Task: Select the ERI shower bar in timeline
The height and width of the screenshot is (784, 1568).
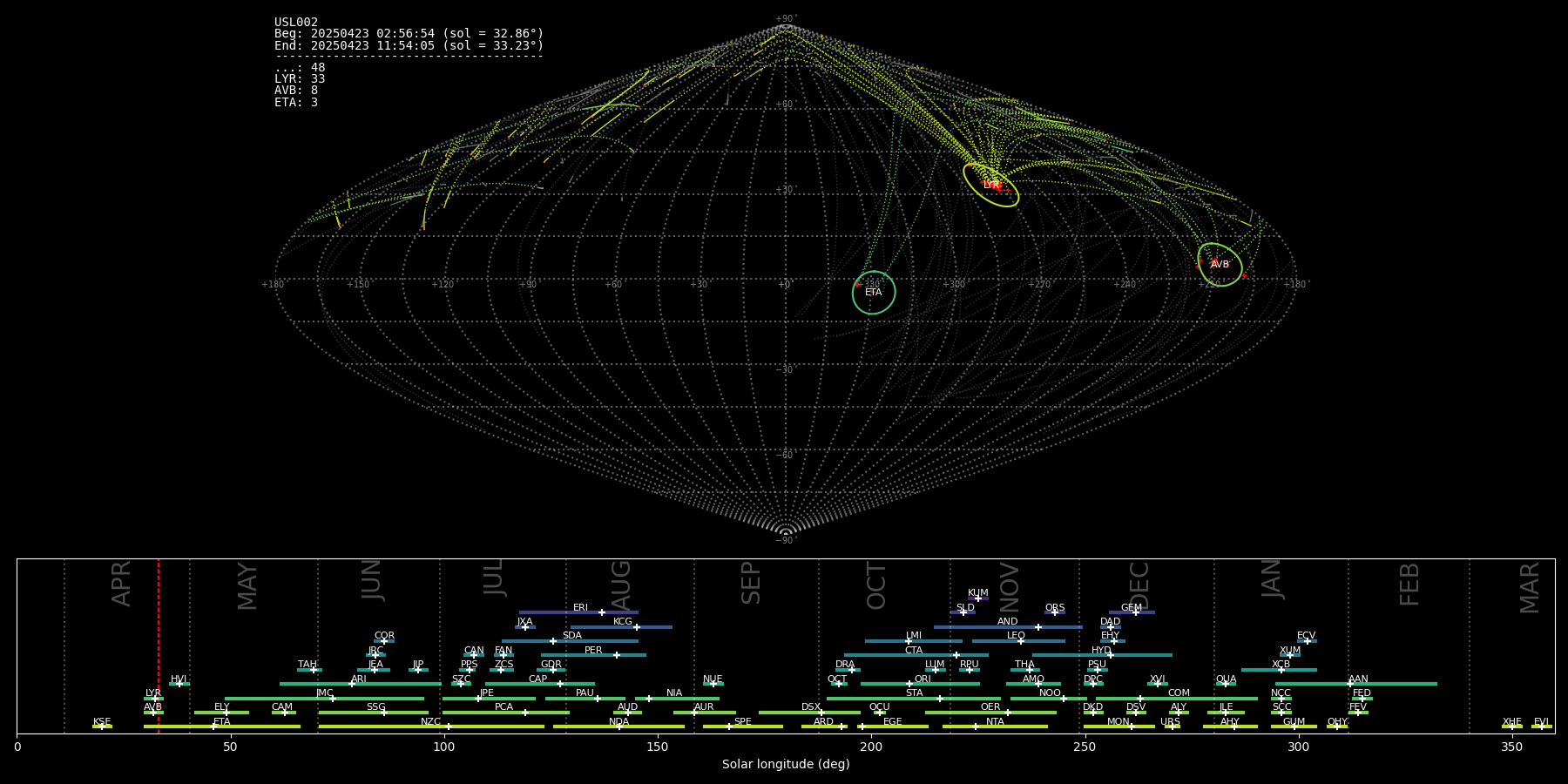Action: pyautogui.click(x=578, y=612)
